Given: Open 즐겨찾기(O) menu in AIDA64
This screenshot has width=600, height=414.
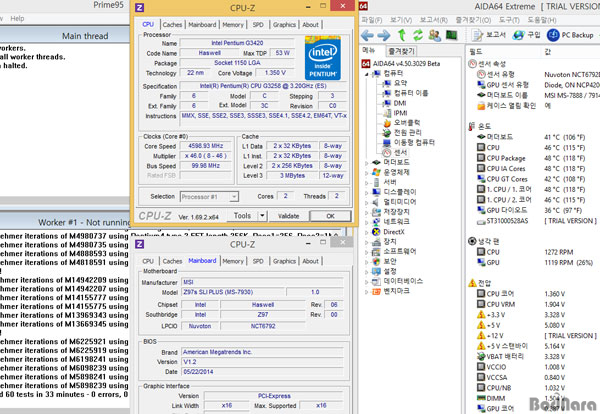Looking at the screenshot, I should click(x=473, y=20).
